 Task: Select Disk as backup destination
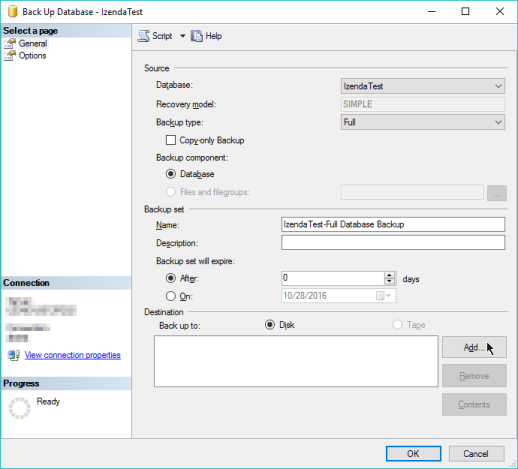pos(270,325)
